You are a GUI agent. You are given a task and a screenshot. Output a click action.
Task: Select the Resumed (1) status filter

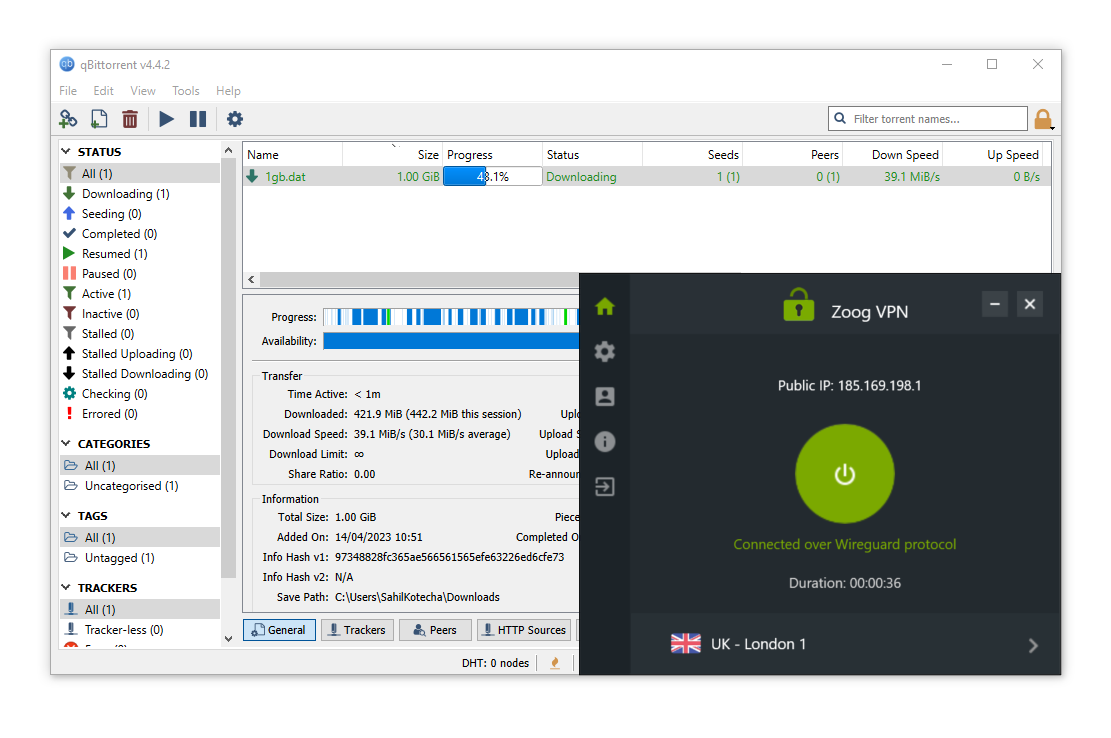click(x=140, y=254)
